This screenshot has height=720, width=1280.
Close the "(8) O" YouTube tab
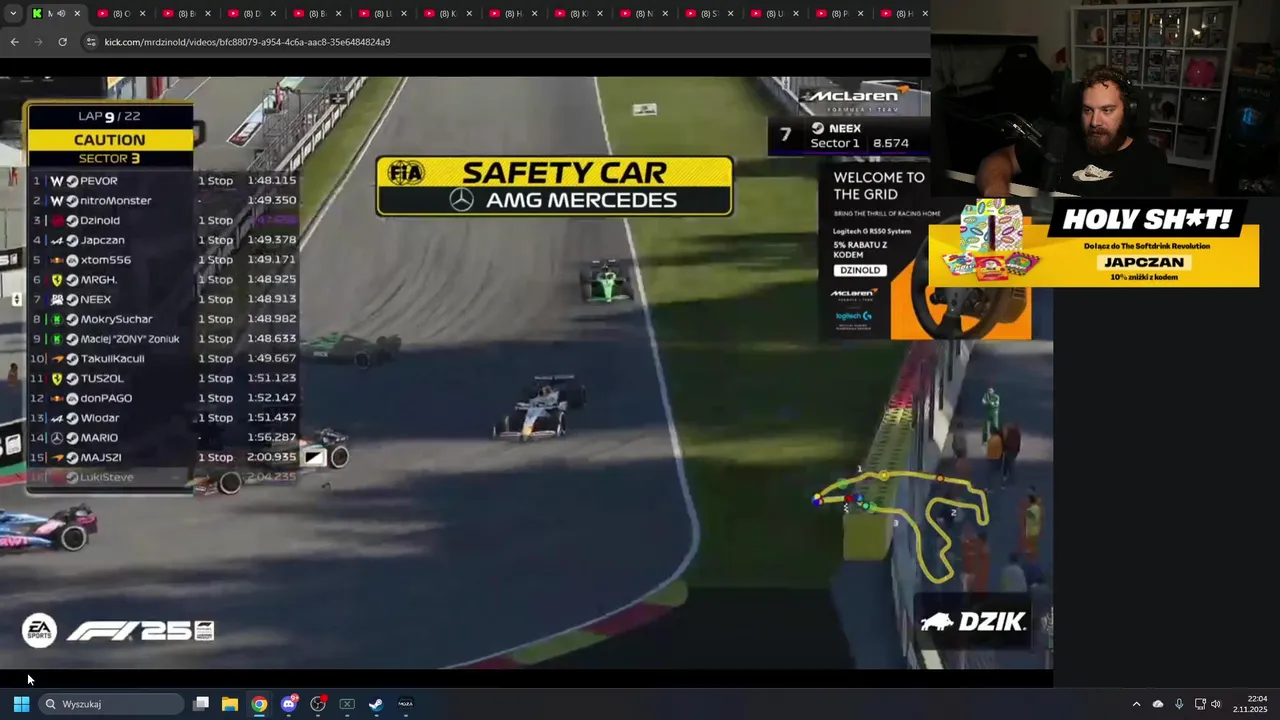click(x=143, y=13)
